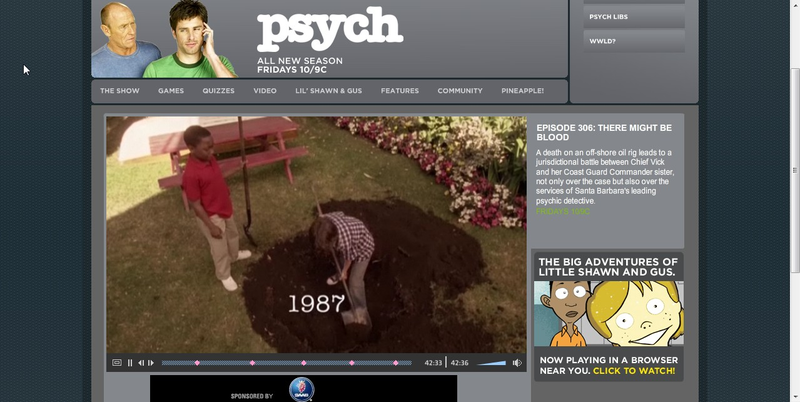Click 'ALL NEW SEASON FRIDAYS 10/9C' banner text
This screenshot has width=800, height=402.
point(300,65)
